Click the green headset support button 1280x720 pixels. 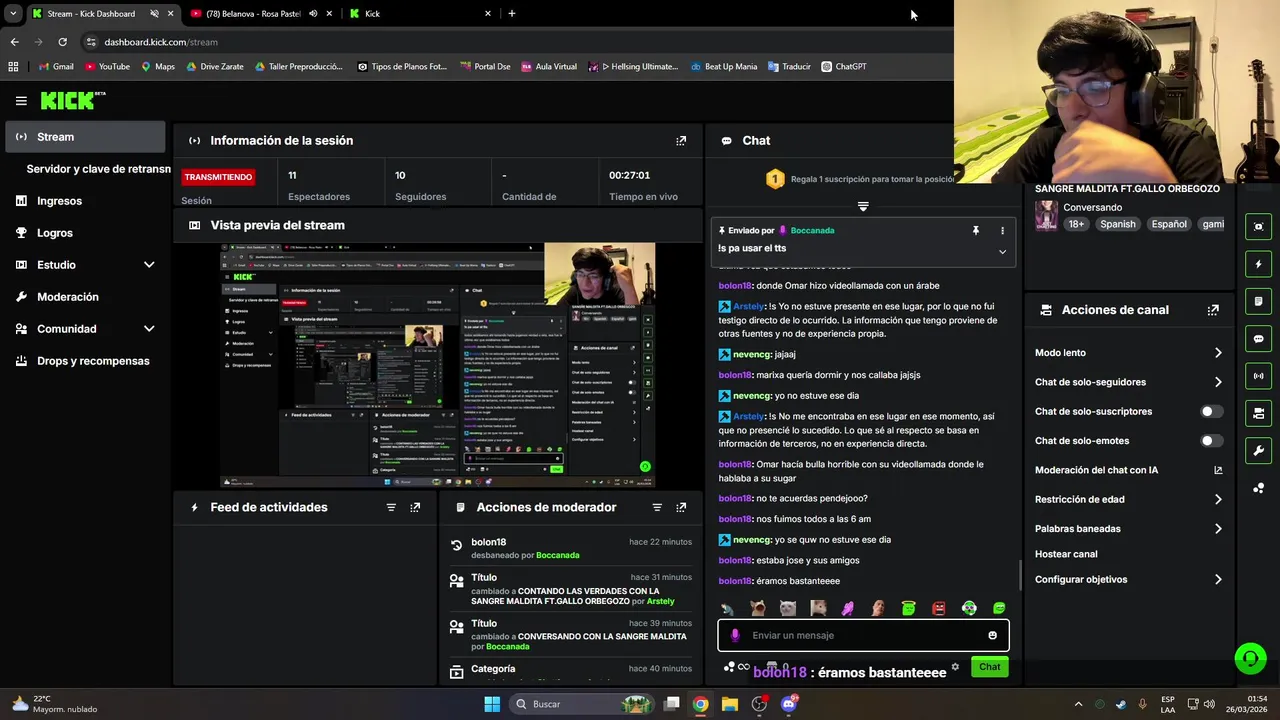coord(1250,658)
